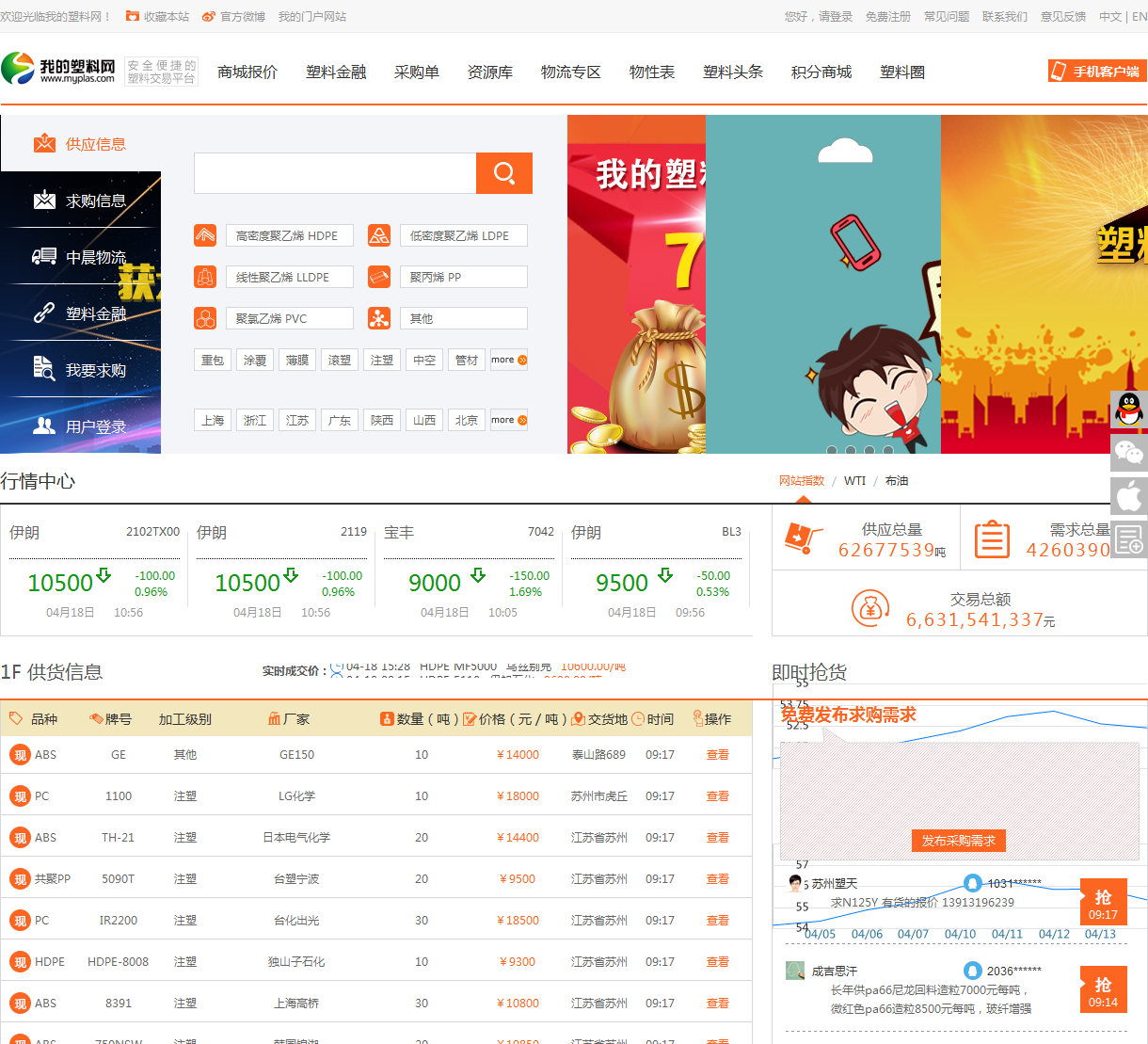Screen dimensions: 1148x1044
Task: Click the floating add-list form icon
Action: coord(1129,539)
